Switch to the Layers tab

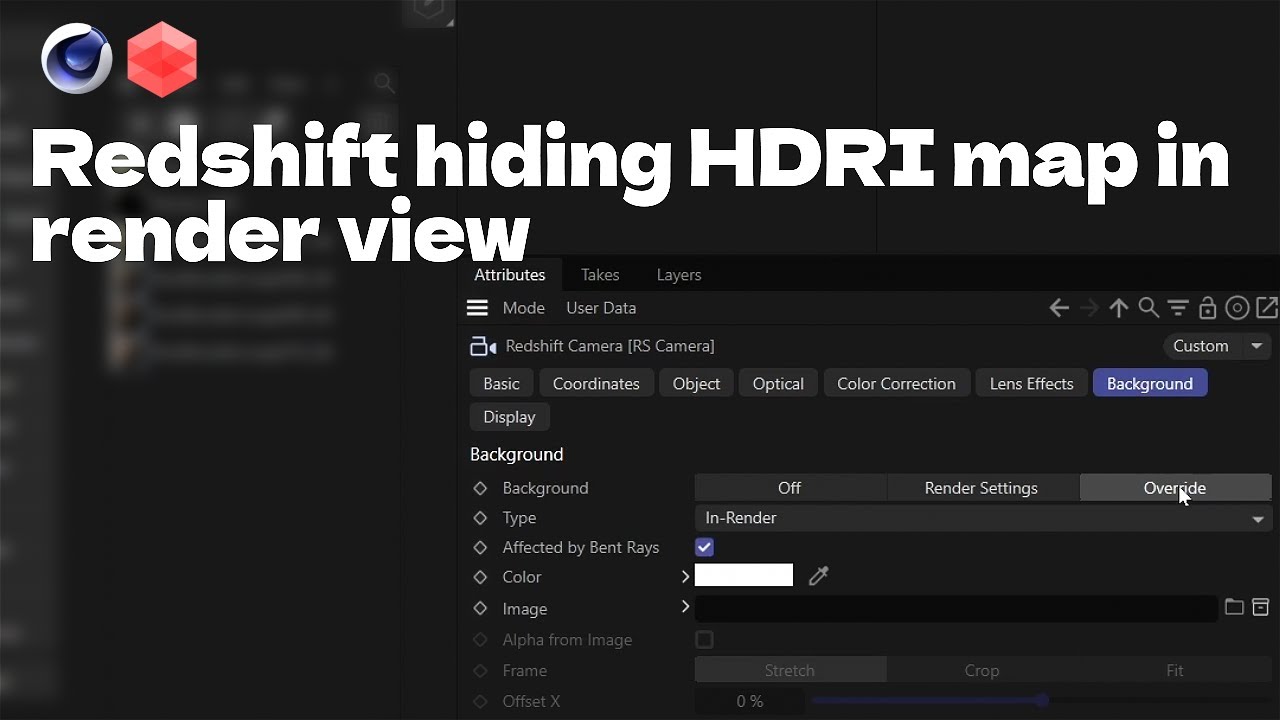pos(679,275)
